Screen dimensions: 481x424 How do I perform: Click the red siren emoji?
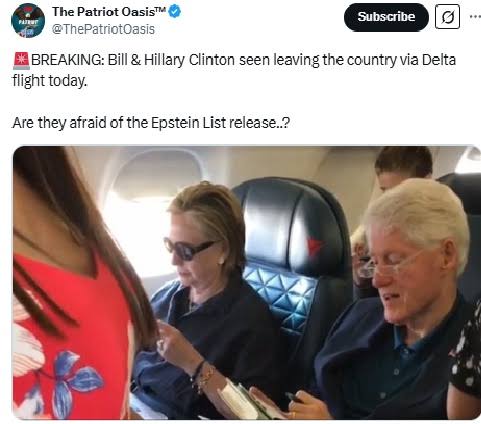pos(21,61)
